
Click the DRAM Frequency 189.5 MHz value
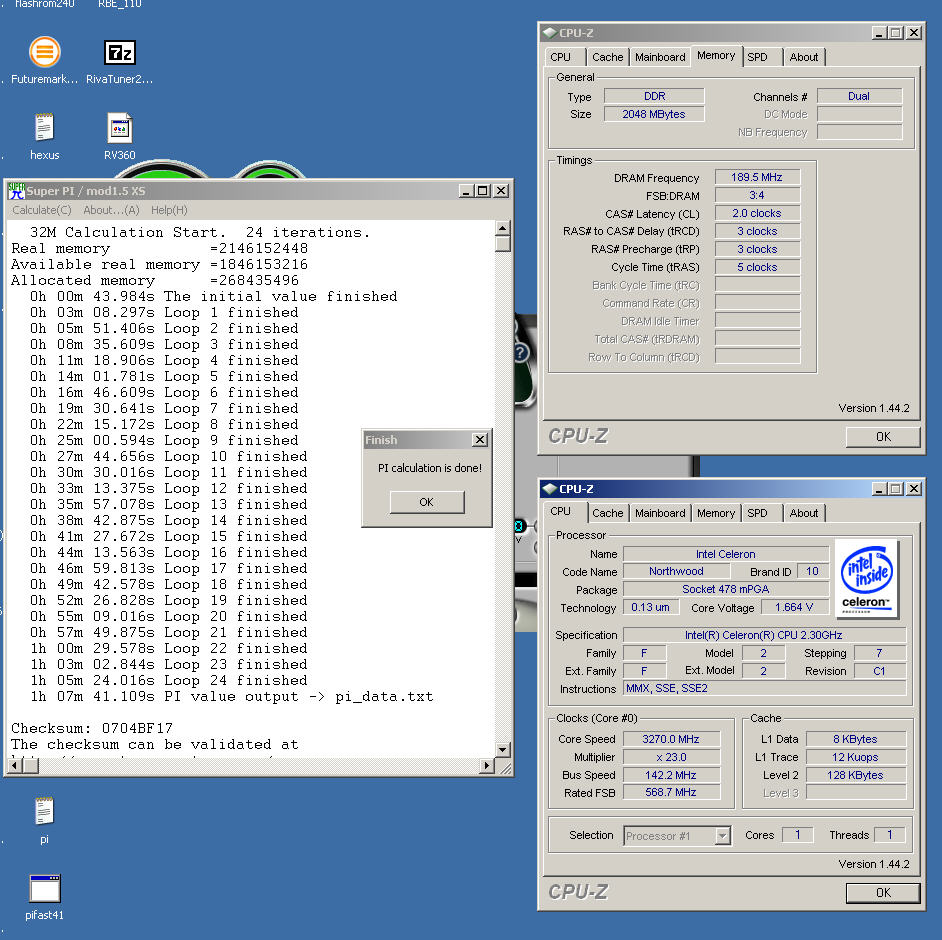tap(757, 177)
